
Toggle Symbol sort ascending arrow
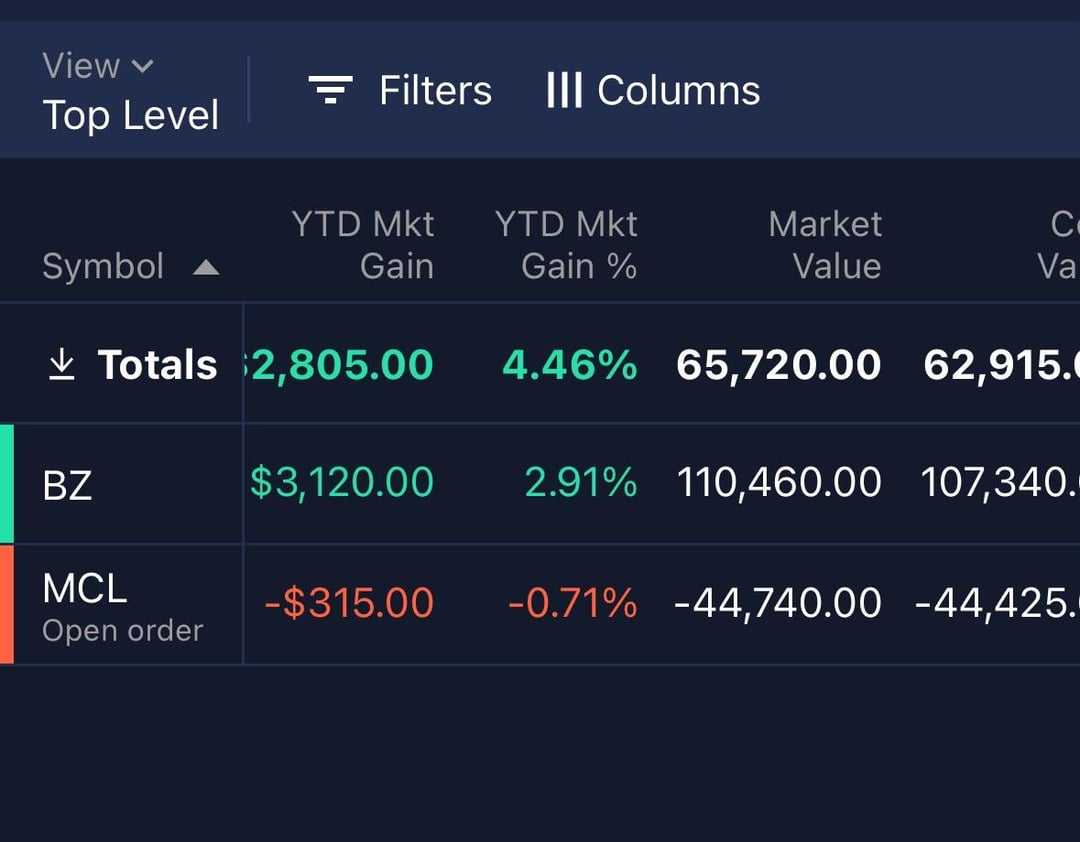pyautogui.click(x=205, y=267)
